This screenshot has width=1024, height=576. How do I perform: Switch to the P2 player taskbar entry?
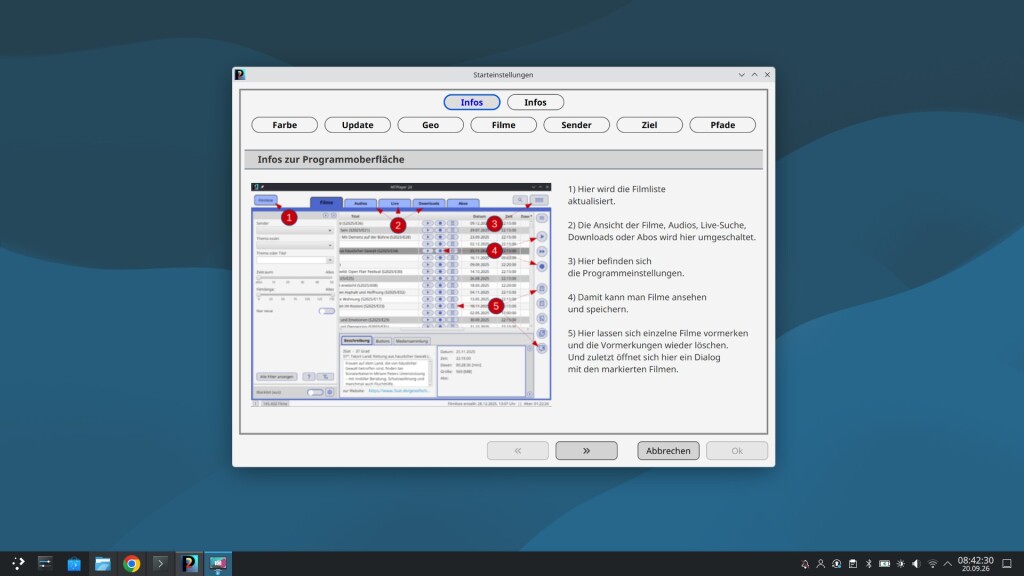point(189,563)
